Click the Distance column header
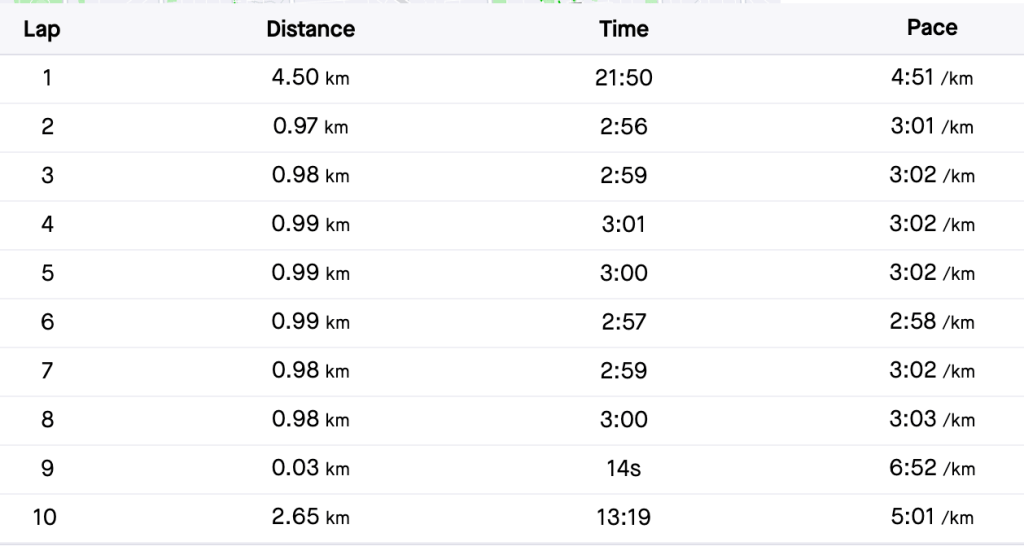 pyautogui.click(x=311, y=29)
